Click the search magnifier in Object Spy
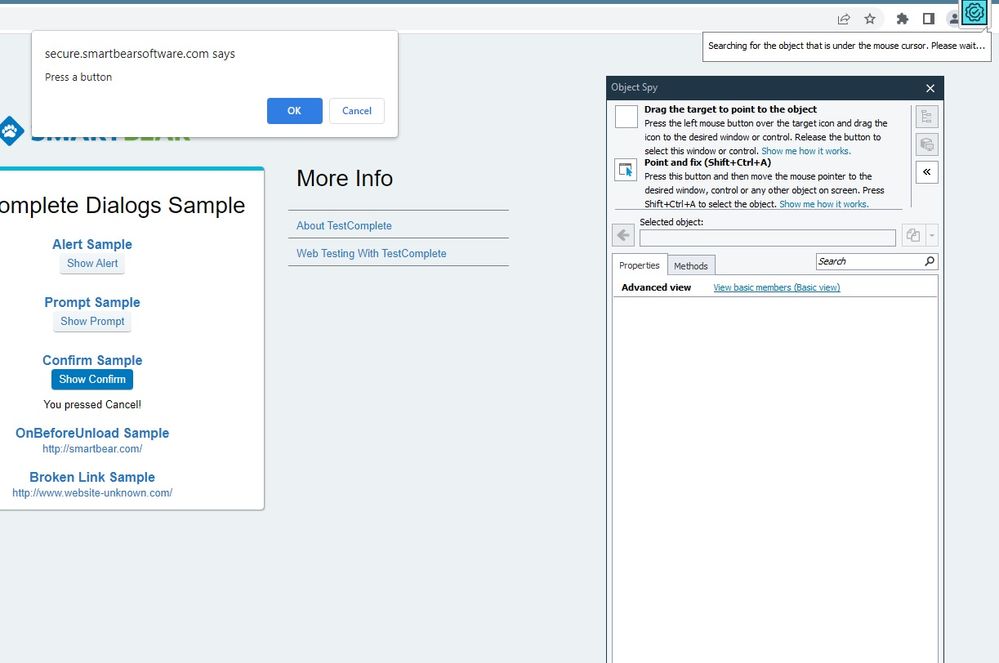Viewport: 999px width, 663px height. pos(930,261)
